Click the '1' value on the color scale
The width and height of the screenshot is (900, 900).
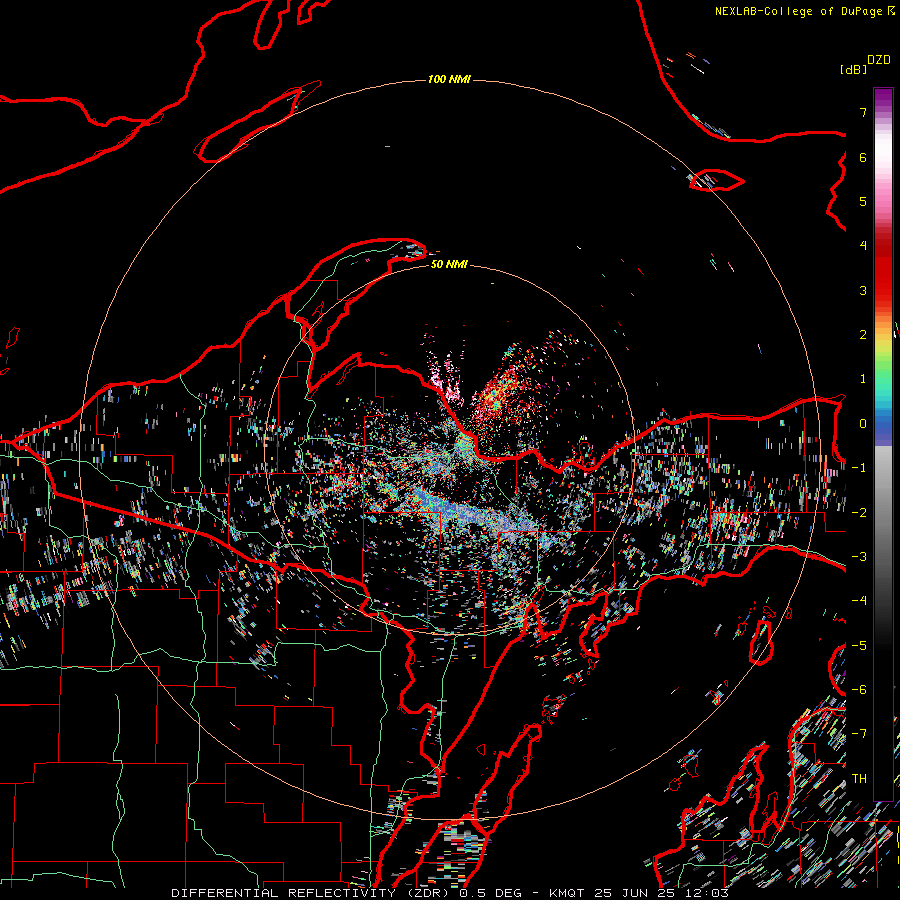coord(863,379)
